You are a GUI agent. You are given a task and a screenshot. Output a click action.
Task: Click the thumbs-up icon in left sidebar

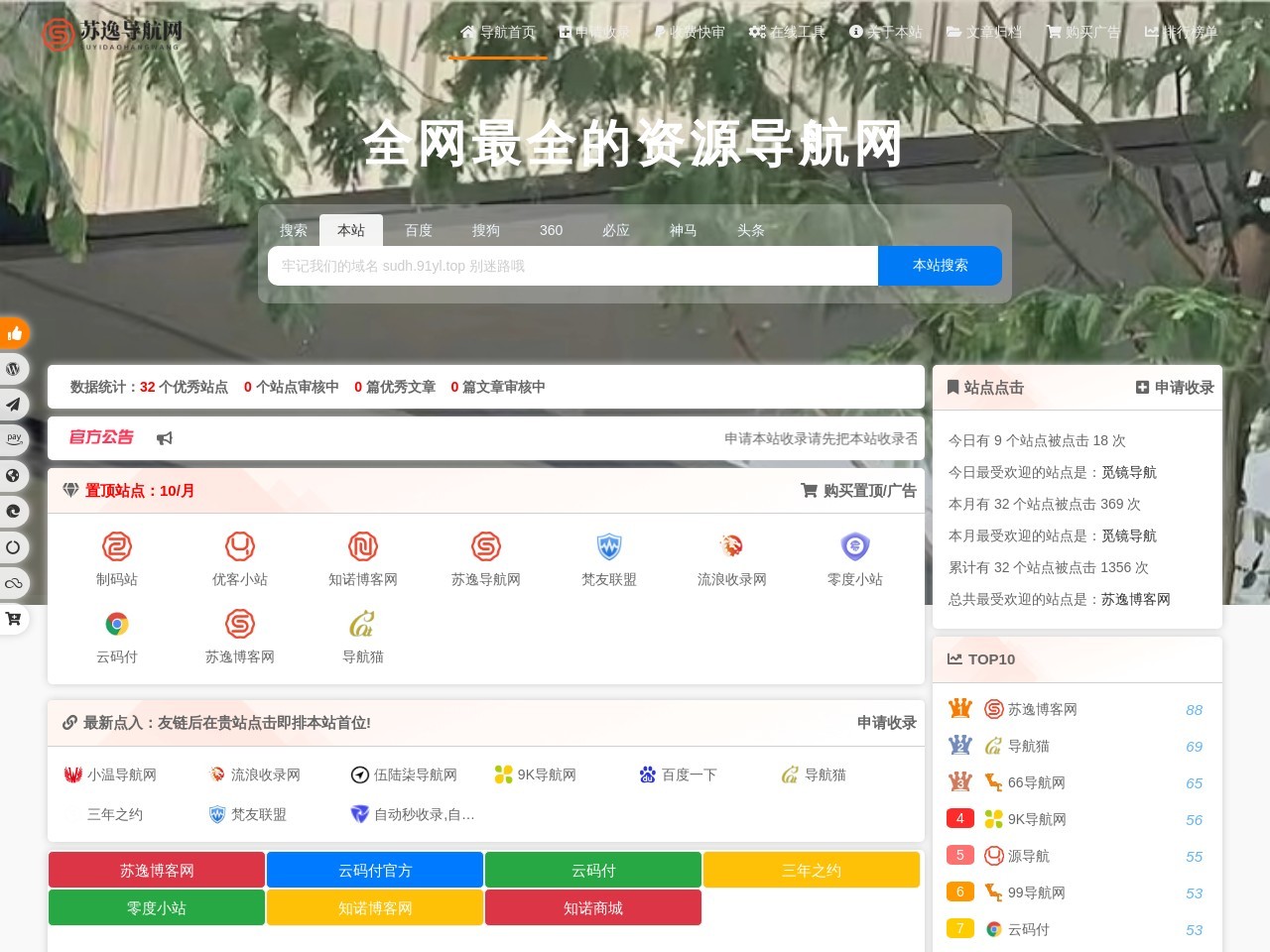tap(14, 333)
